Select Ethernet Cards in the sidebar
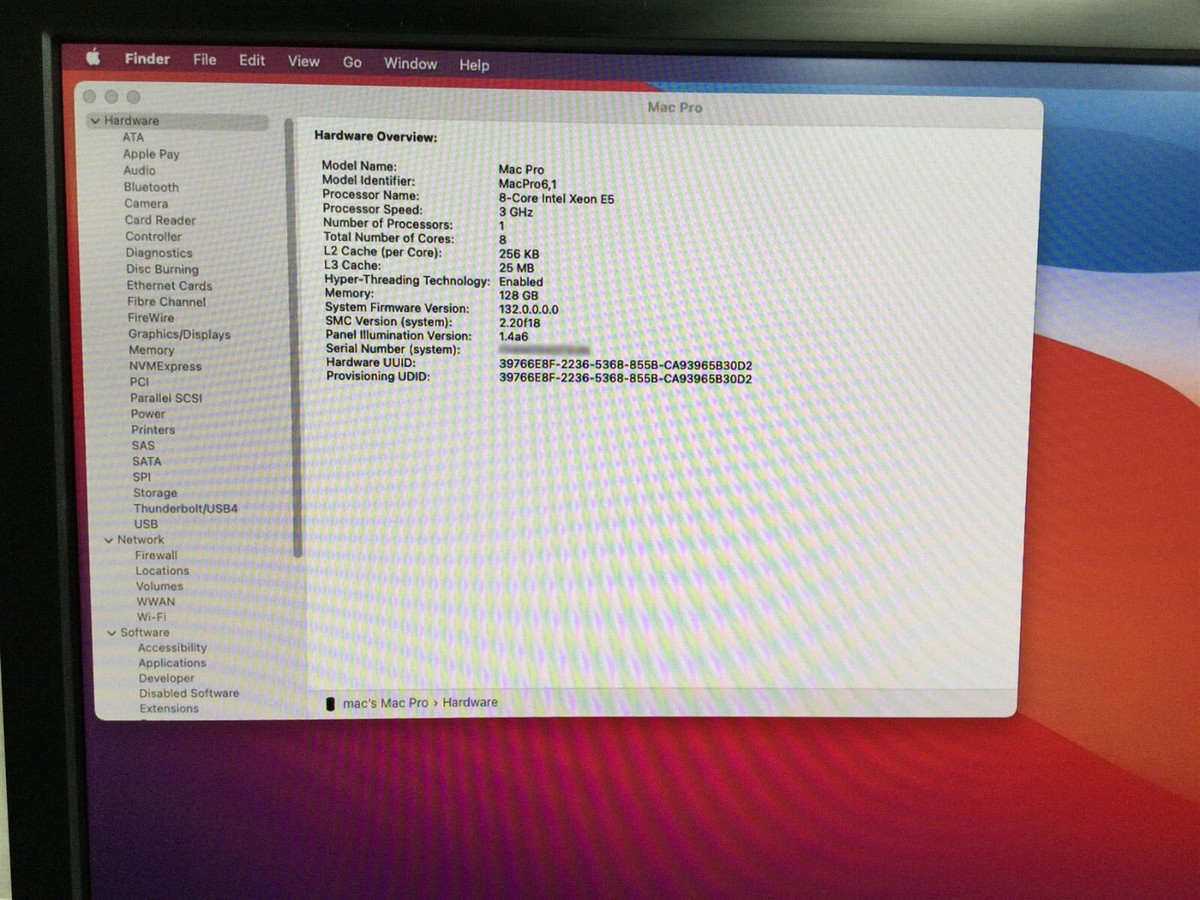 point(169,285)
